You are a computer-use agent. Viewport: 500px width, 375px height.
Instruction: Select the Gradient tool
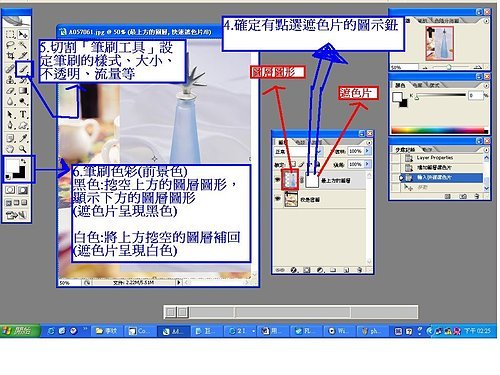[x=23, y=91]
